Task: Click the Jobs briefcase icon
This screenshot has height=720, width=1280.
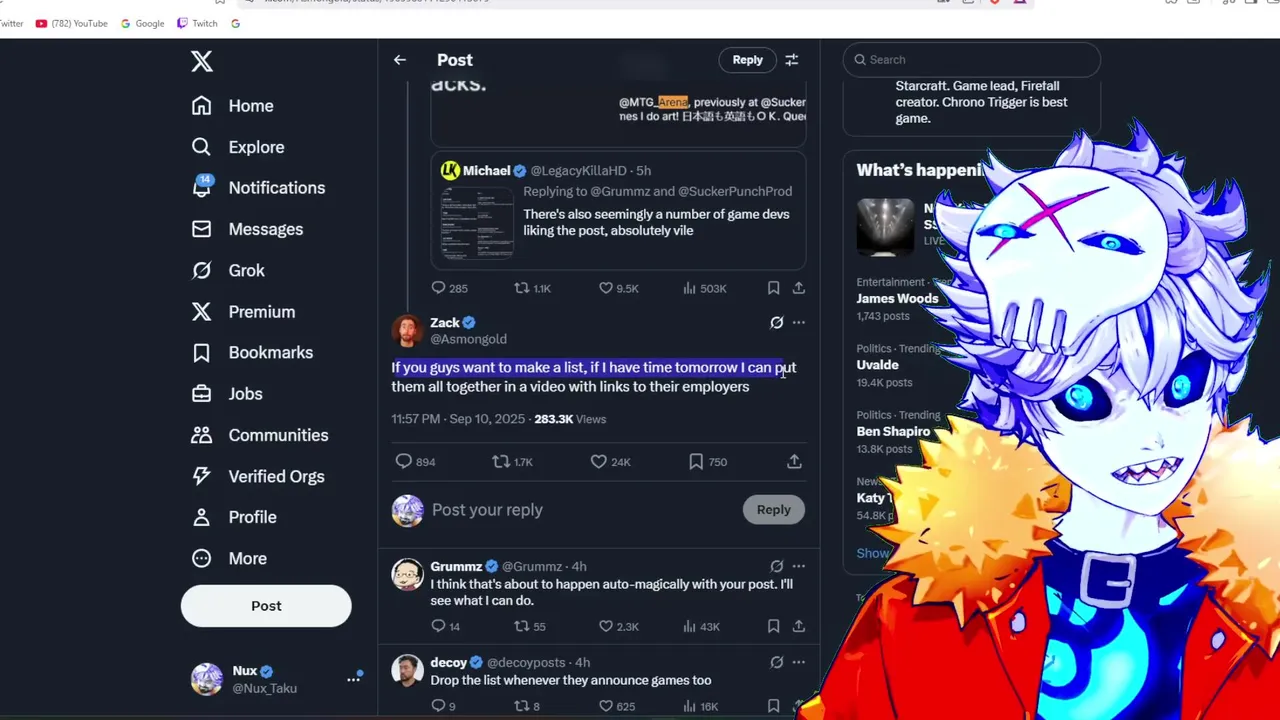Action: coord(201,394)
